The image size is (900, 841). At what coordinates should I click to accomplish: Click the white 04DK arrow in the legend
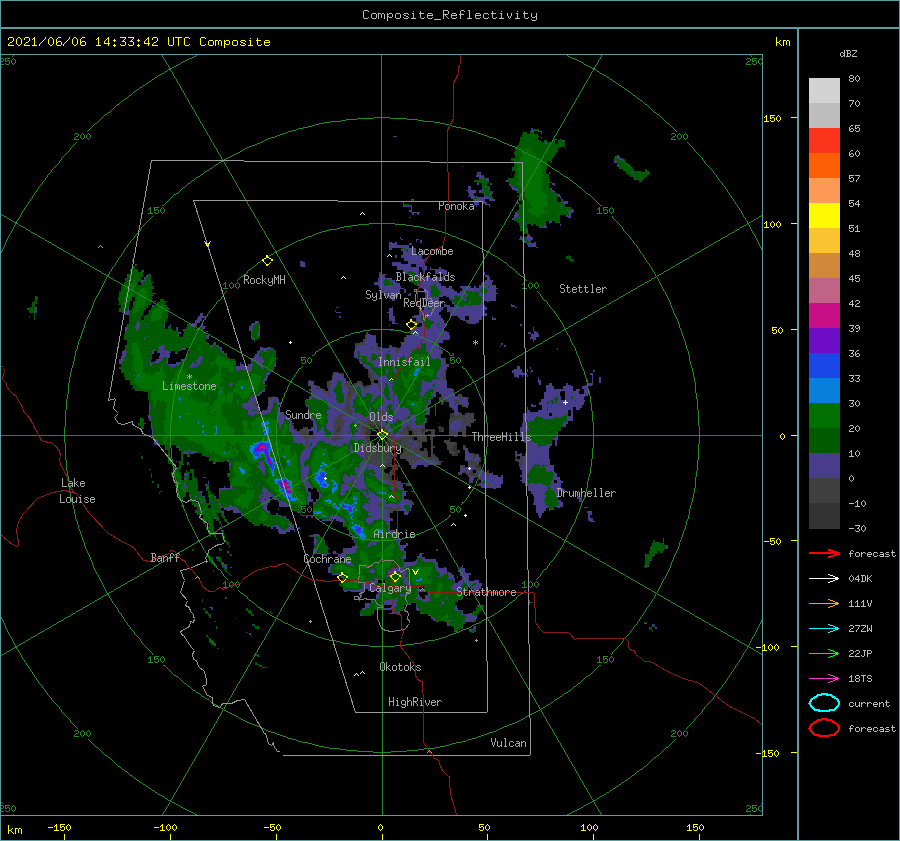pos(824,579)
